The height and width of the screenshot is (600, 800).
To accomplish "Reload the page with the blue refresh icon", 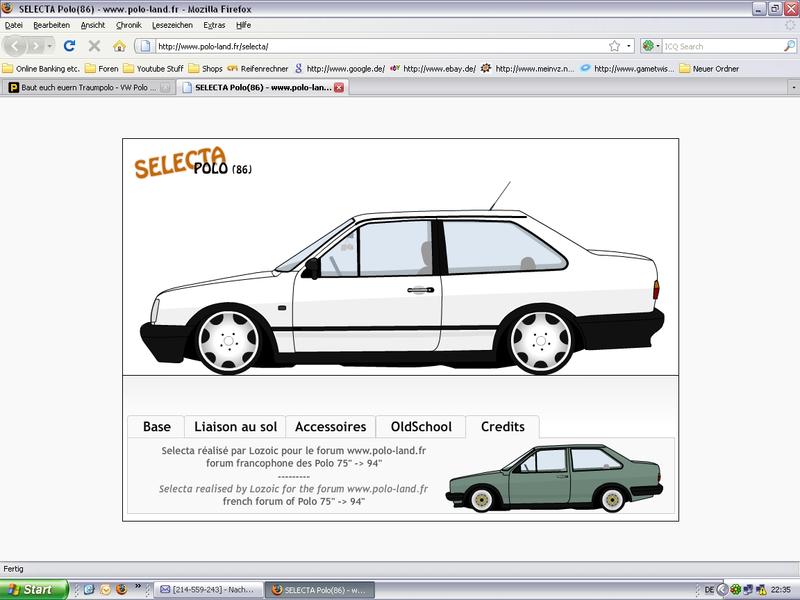I will (x=69, y=46).
